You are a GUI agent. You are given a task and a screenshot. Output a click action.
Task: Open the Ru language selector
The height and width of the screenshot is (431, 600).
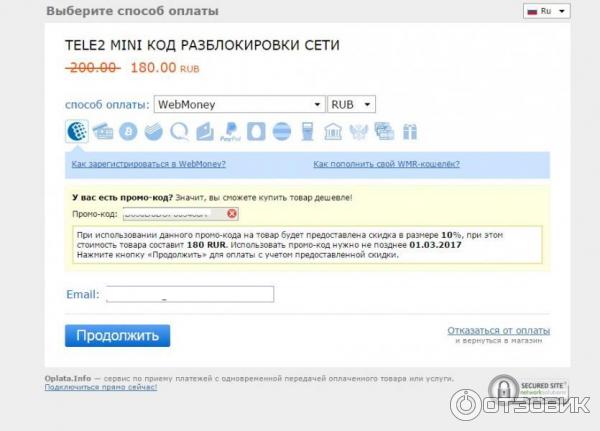click(x=546, y=11)
